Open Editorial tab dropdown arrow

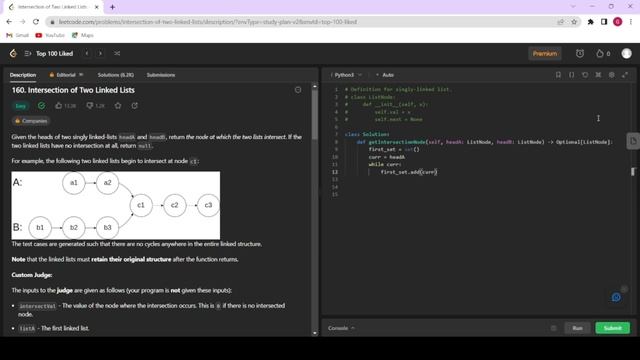81,75
